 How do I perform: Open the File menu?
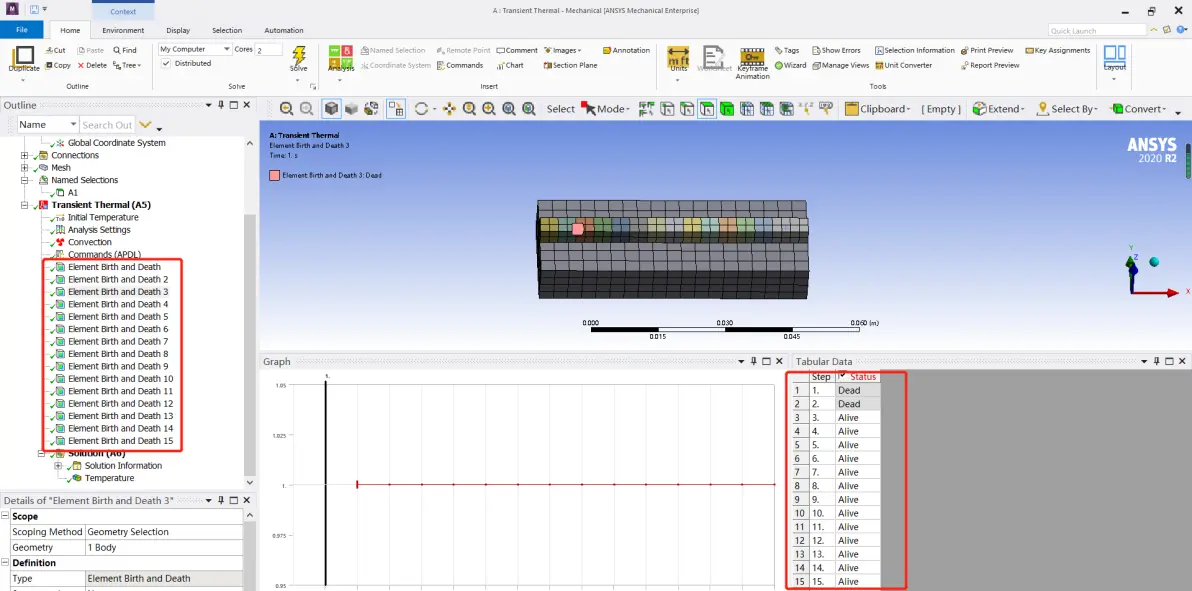[21, 30]
